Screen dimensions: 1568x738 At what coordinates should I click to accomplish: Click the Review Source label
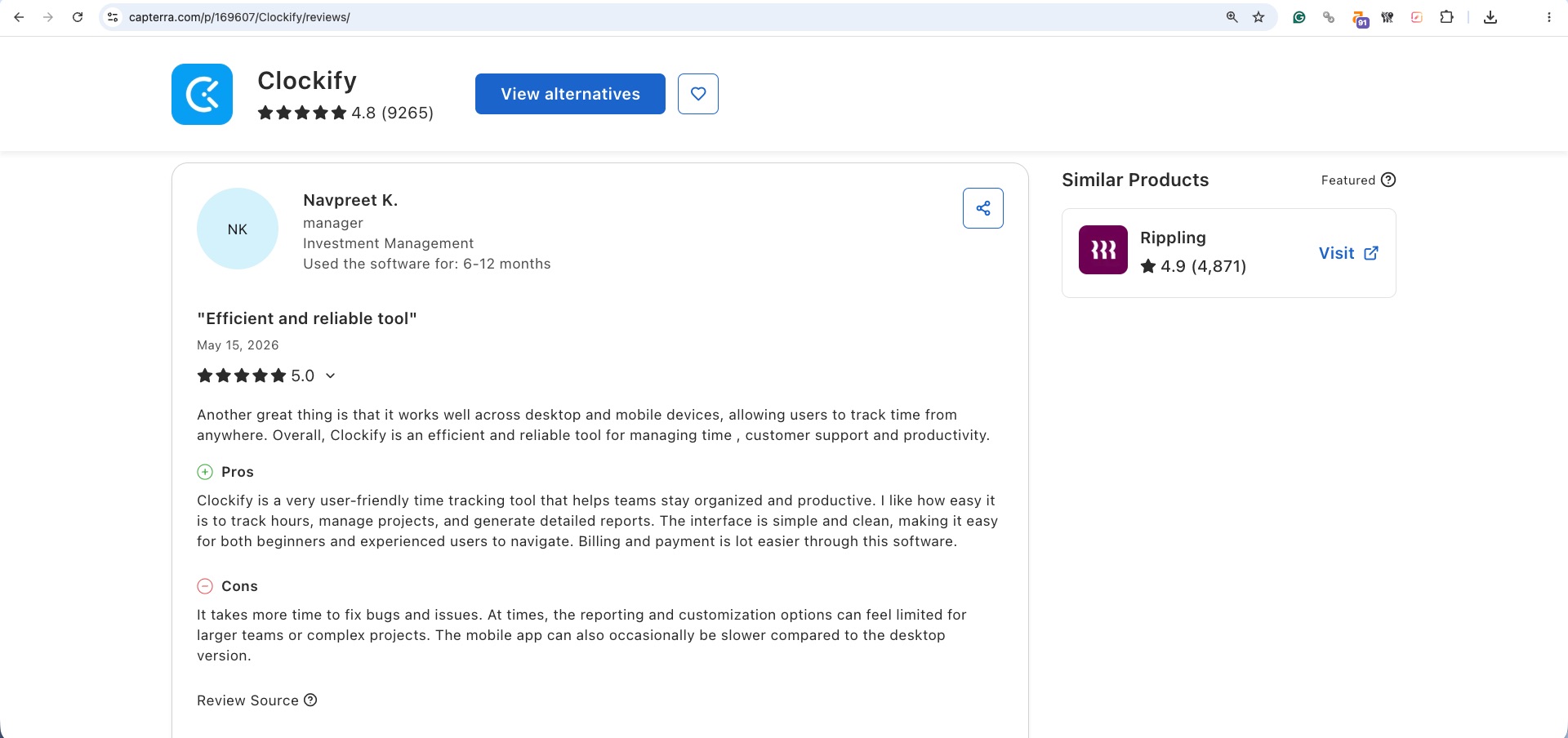[247, 700]
